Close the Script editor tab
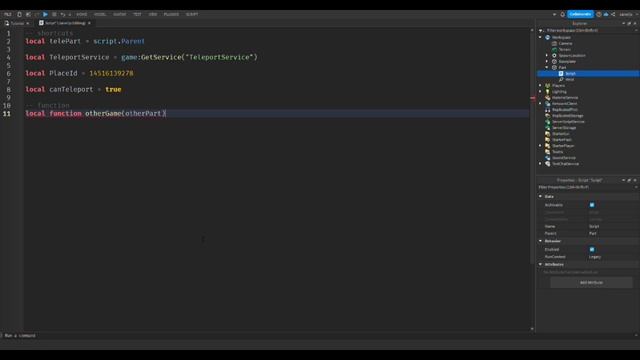The height and width of the screenshot is (360, 640). coord(89,23)
